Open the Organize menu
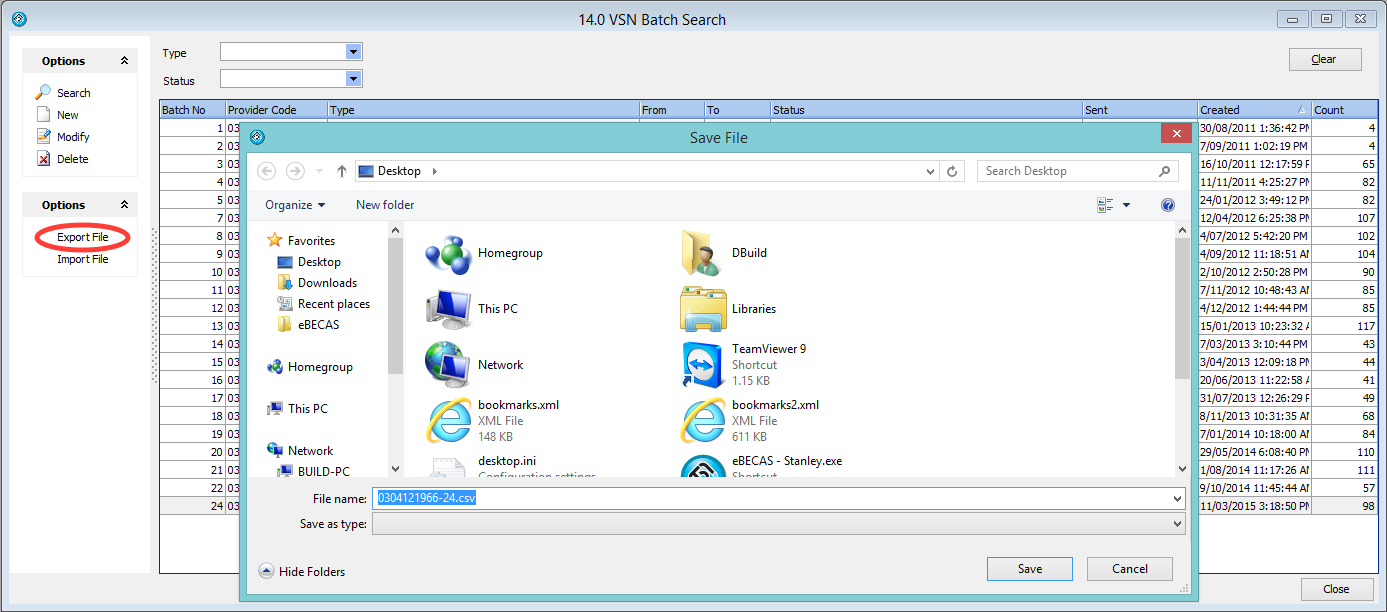The height and width of the screenshot is (612, 1387). click(x=295, y=205)
